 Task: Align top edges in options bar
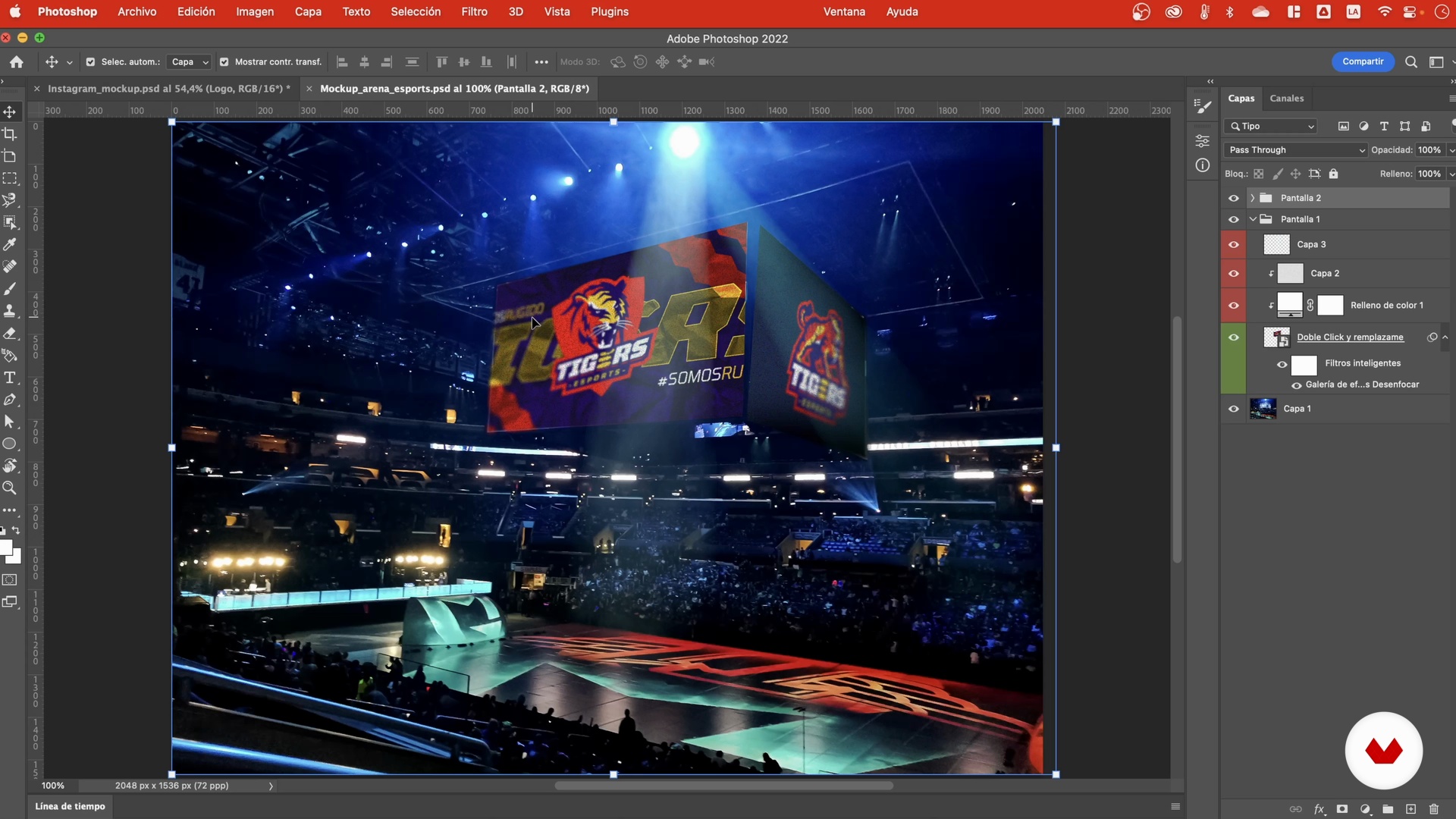442,62
